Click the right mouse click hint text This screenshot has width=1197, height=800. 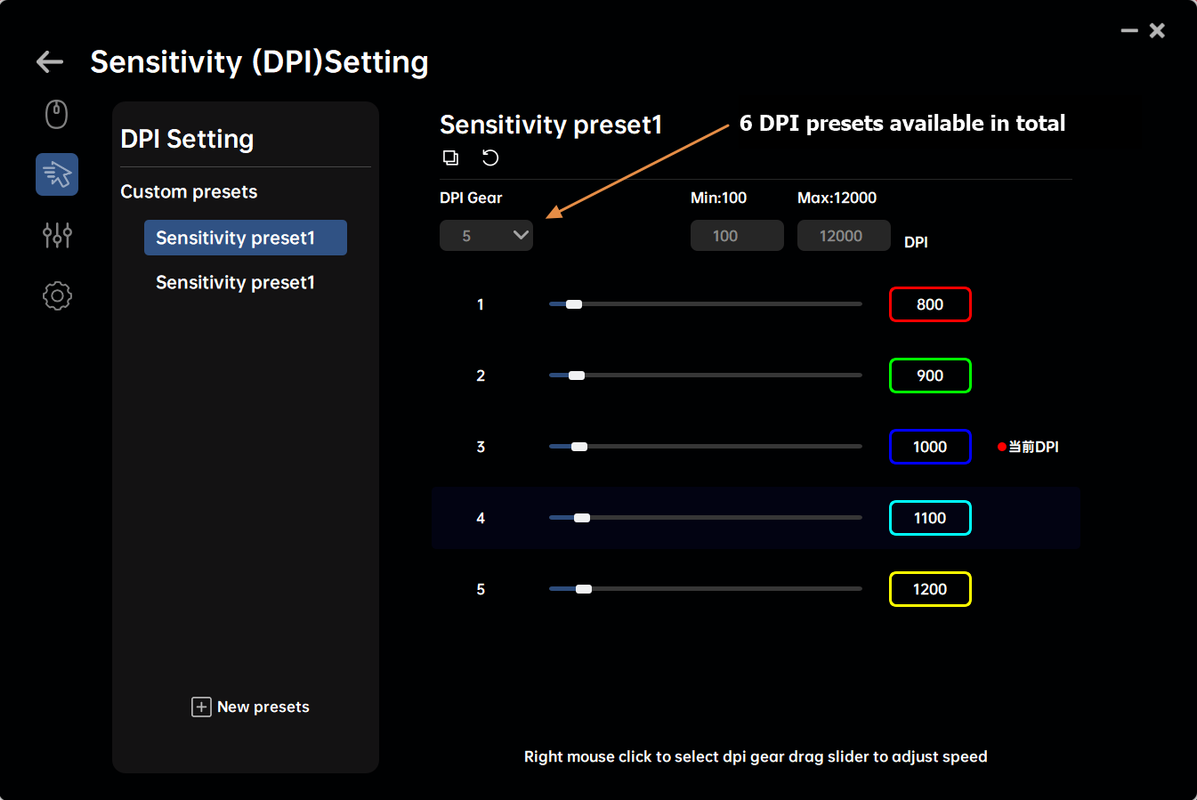click(755, 756)
